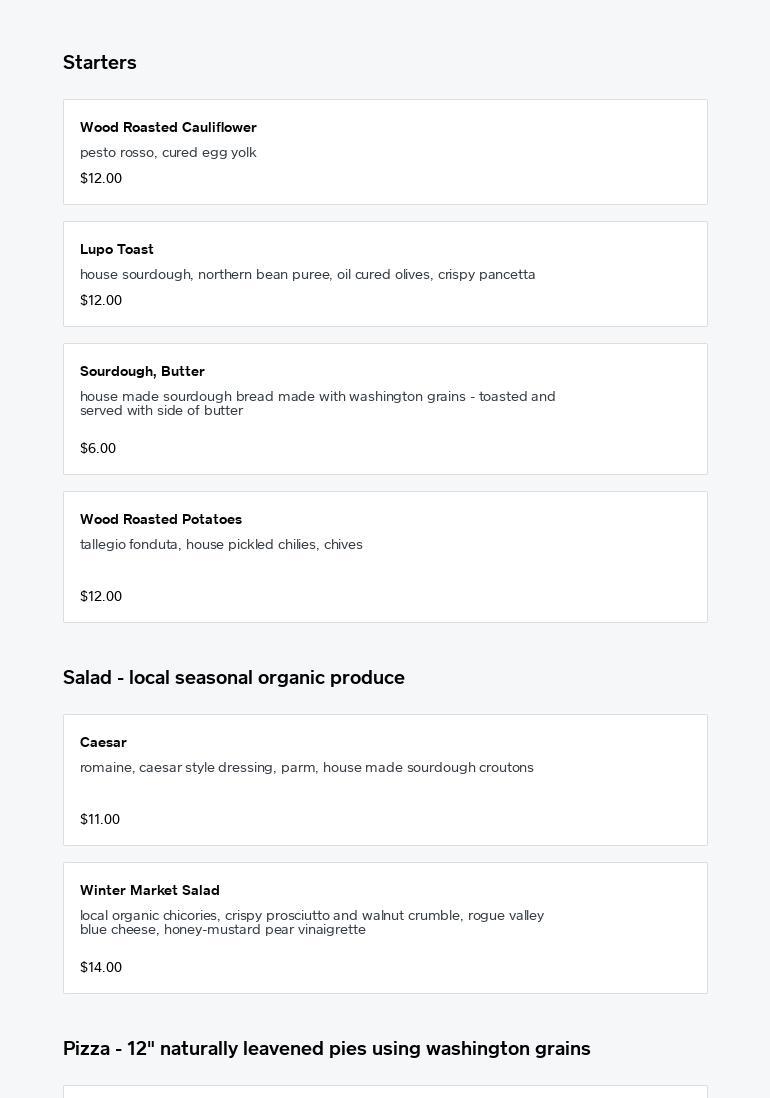
Task: Click the Wood Roasted Cauliflower $12.00 price
Action: tap(101, 178)
